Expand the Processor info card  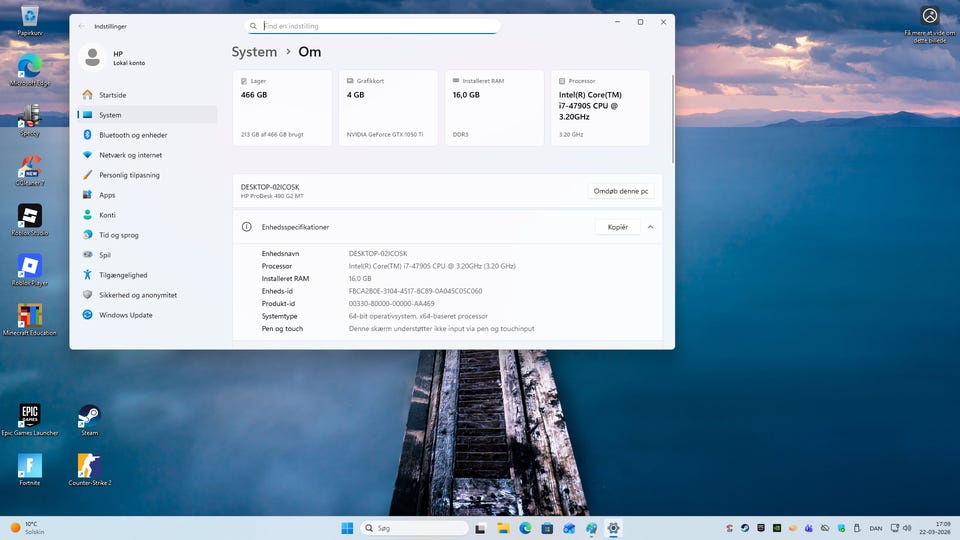pos(599,108)
